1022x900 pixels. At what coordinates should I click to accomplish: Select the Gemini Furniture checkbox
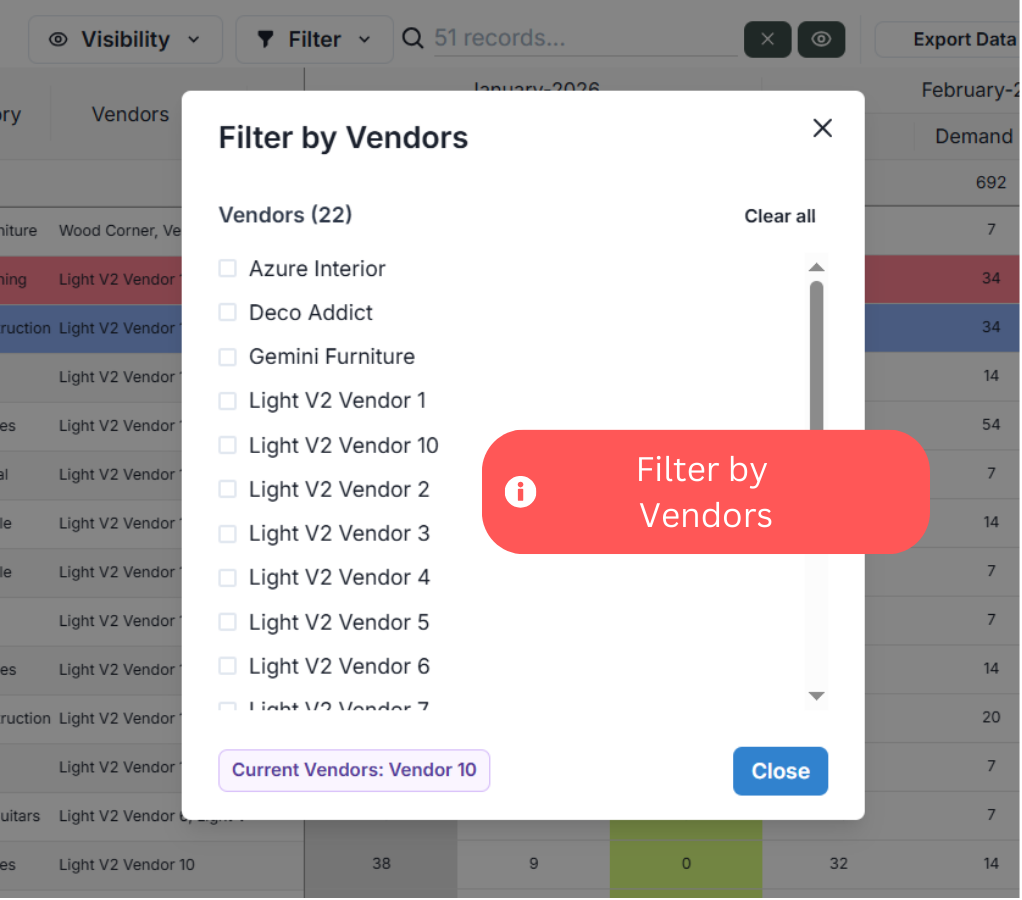click(x=228, y=357)
